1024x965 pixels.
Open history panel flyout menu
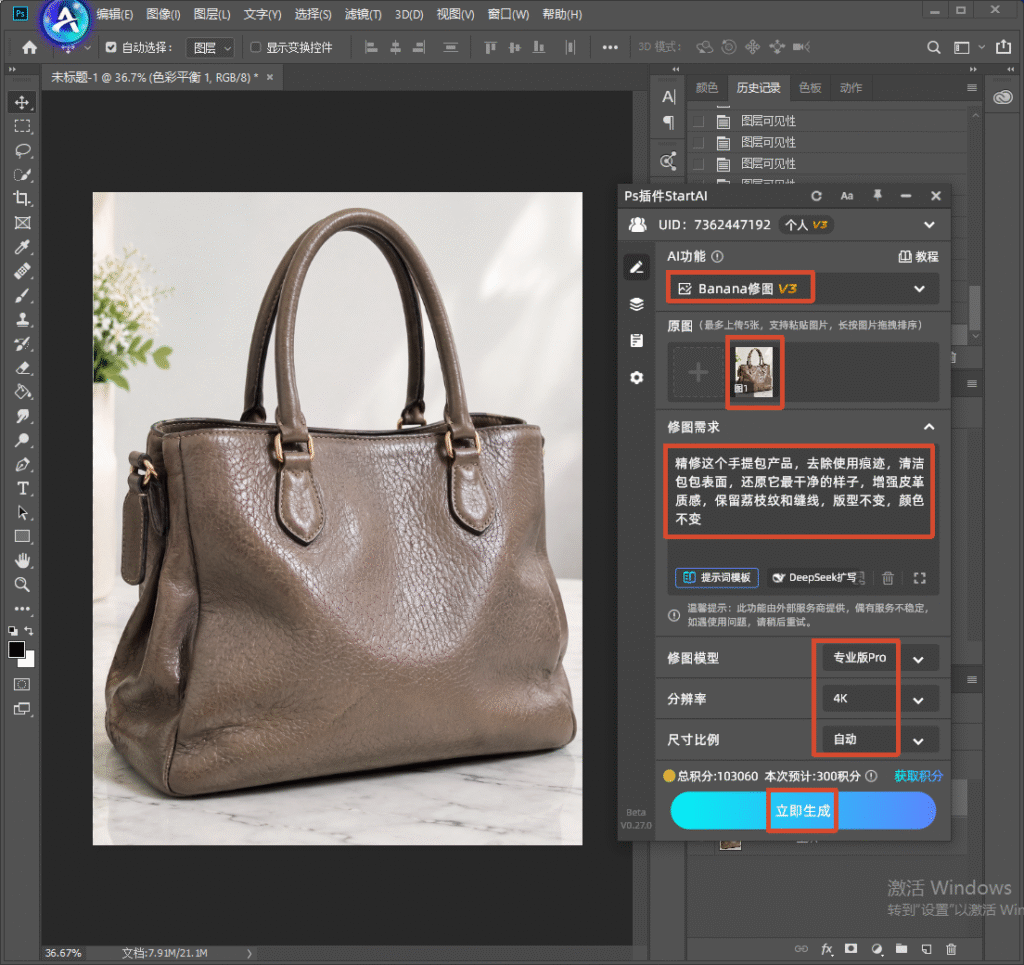tap(972, 87)
